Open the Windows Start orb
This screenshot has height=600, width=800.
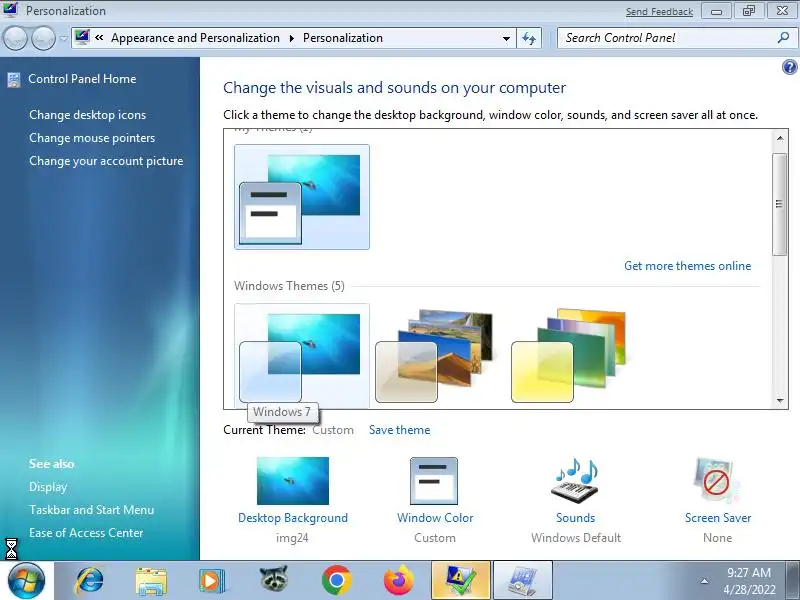26,581
